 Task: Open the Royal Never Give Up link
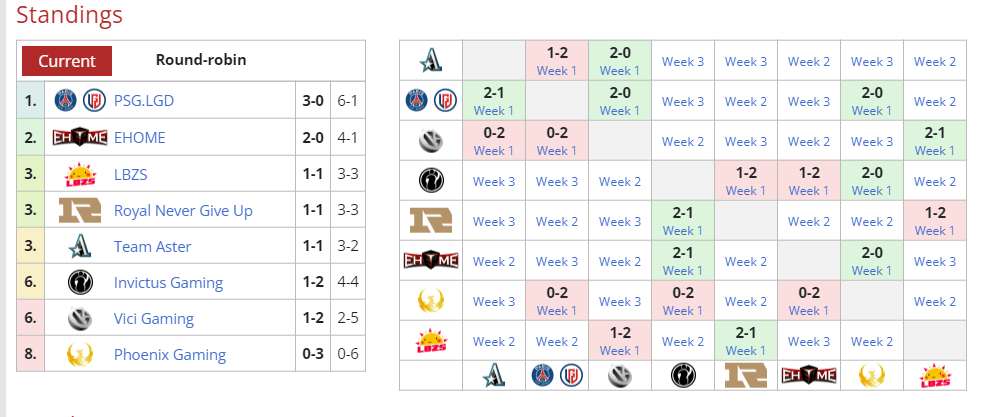tap(183, 210)
